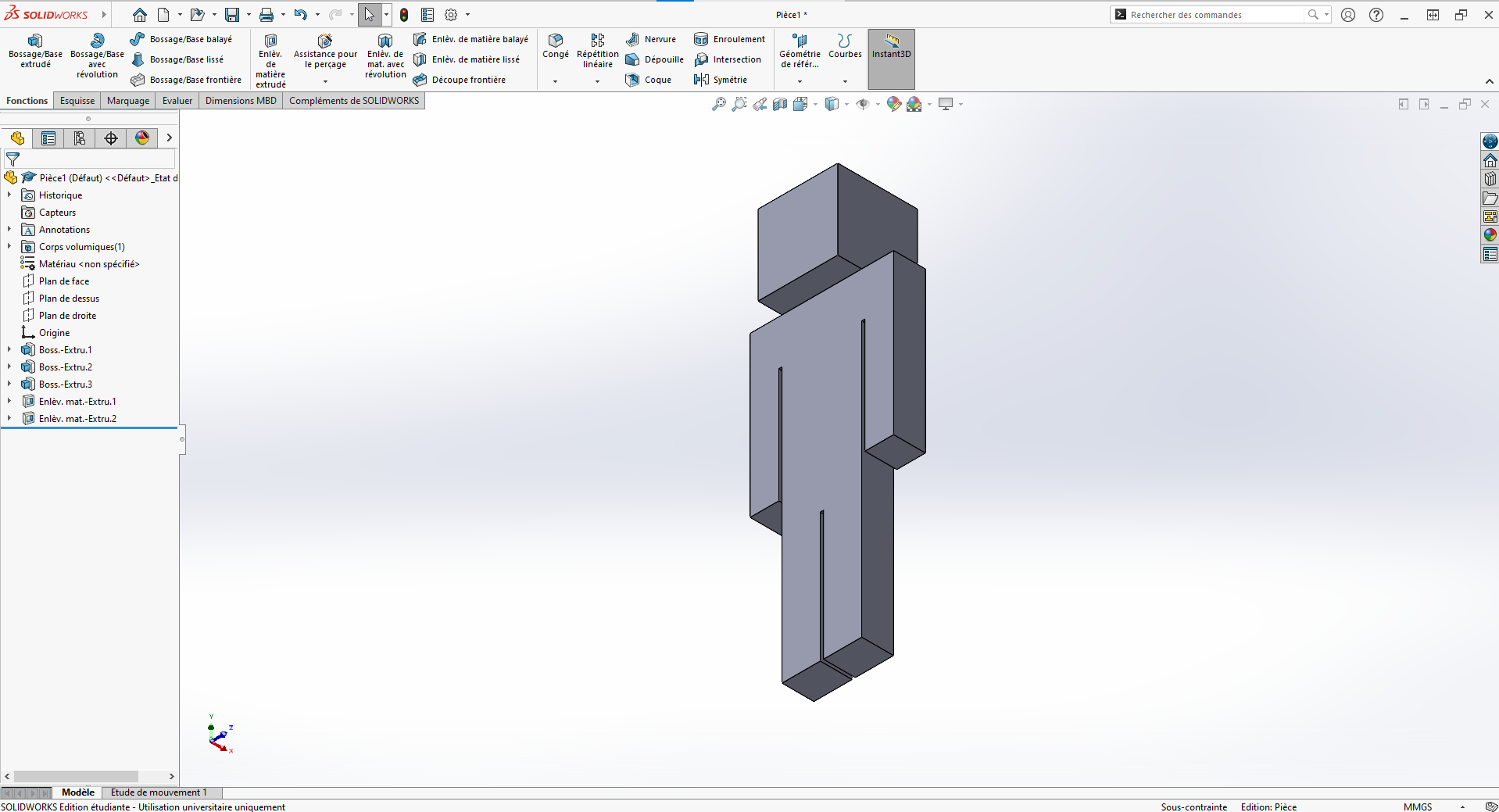Switch to the Esquisse tab
Viewport: 1499px width, 812px height.
tap(77, 101)
